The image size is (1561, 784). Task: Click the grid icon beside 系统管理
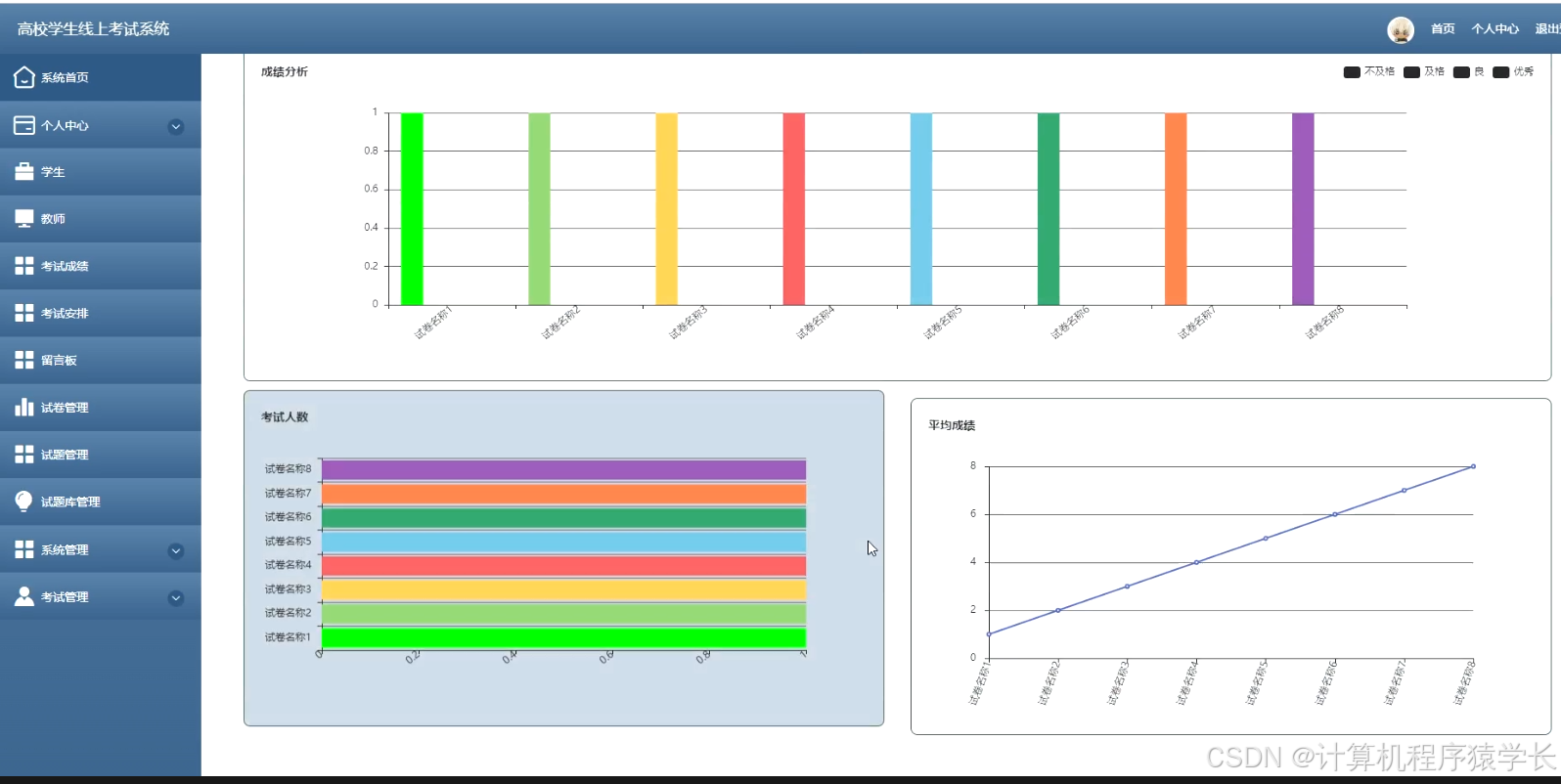tap(24, 549)
